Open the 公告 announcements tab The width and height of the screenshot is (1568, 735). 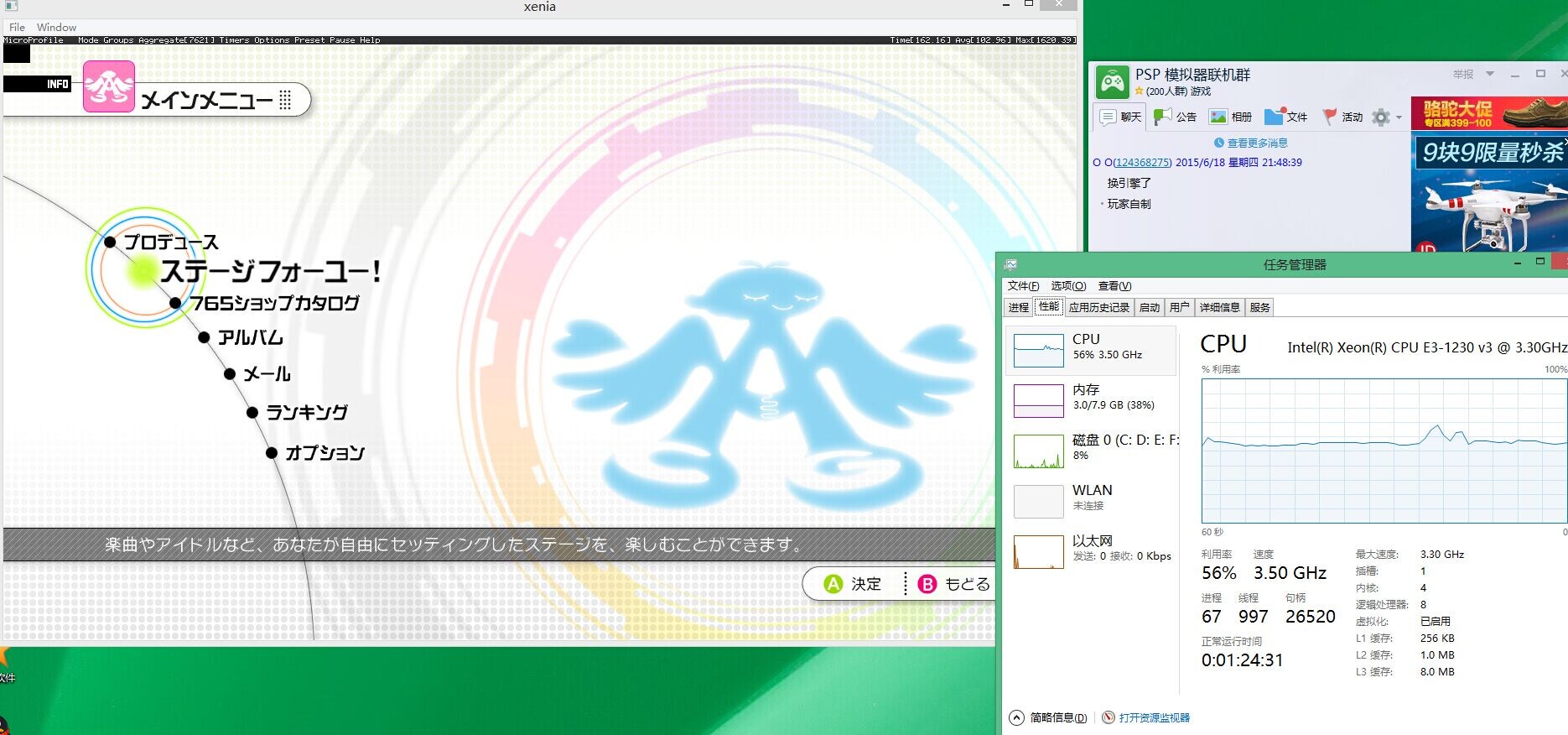(1176, 117)
